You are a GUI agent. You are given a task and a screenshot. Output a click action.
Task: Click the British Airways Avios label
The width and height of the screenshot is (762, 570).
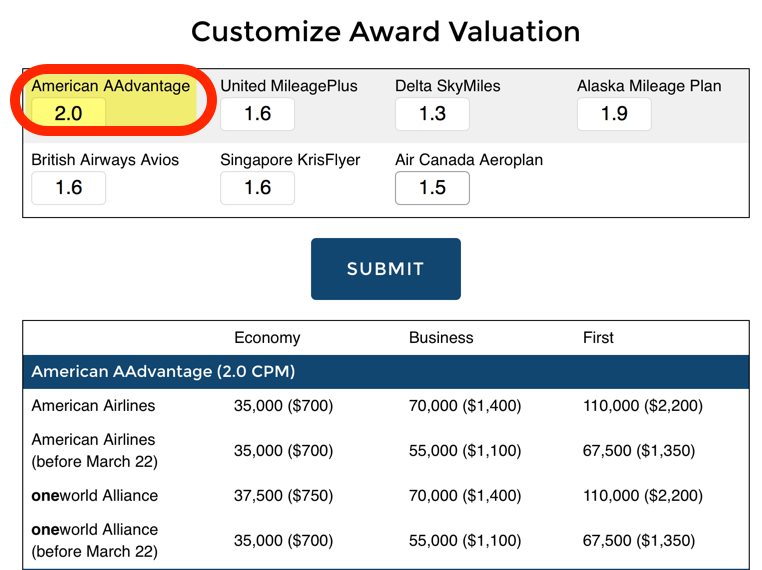click(x=105, y=160)
